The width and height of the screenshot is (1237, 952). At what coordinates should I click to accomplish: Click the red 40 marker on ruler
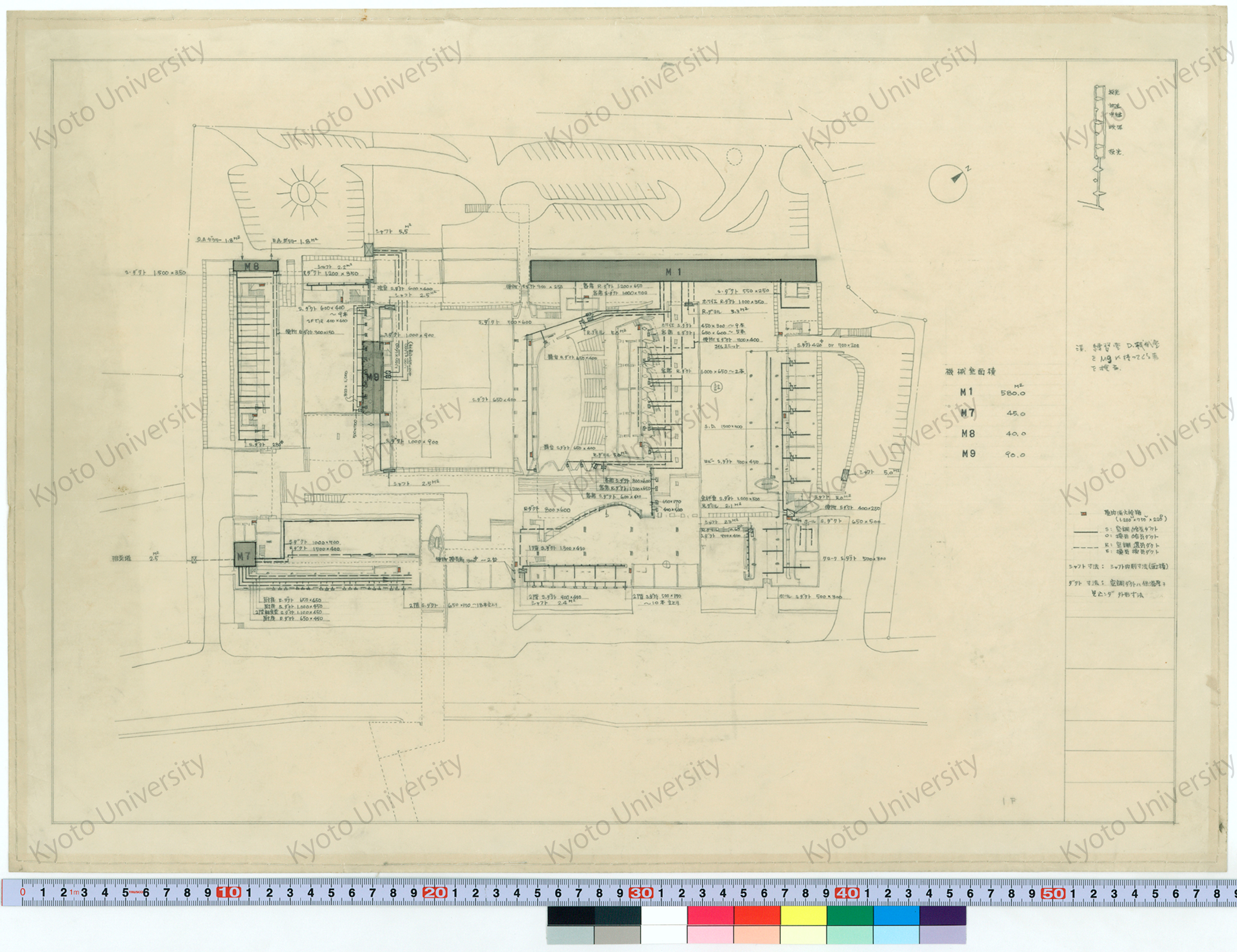pyautogui.click(x=847, y=893)
